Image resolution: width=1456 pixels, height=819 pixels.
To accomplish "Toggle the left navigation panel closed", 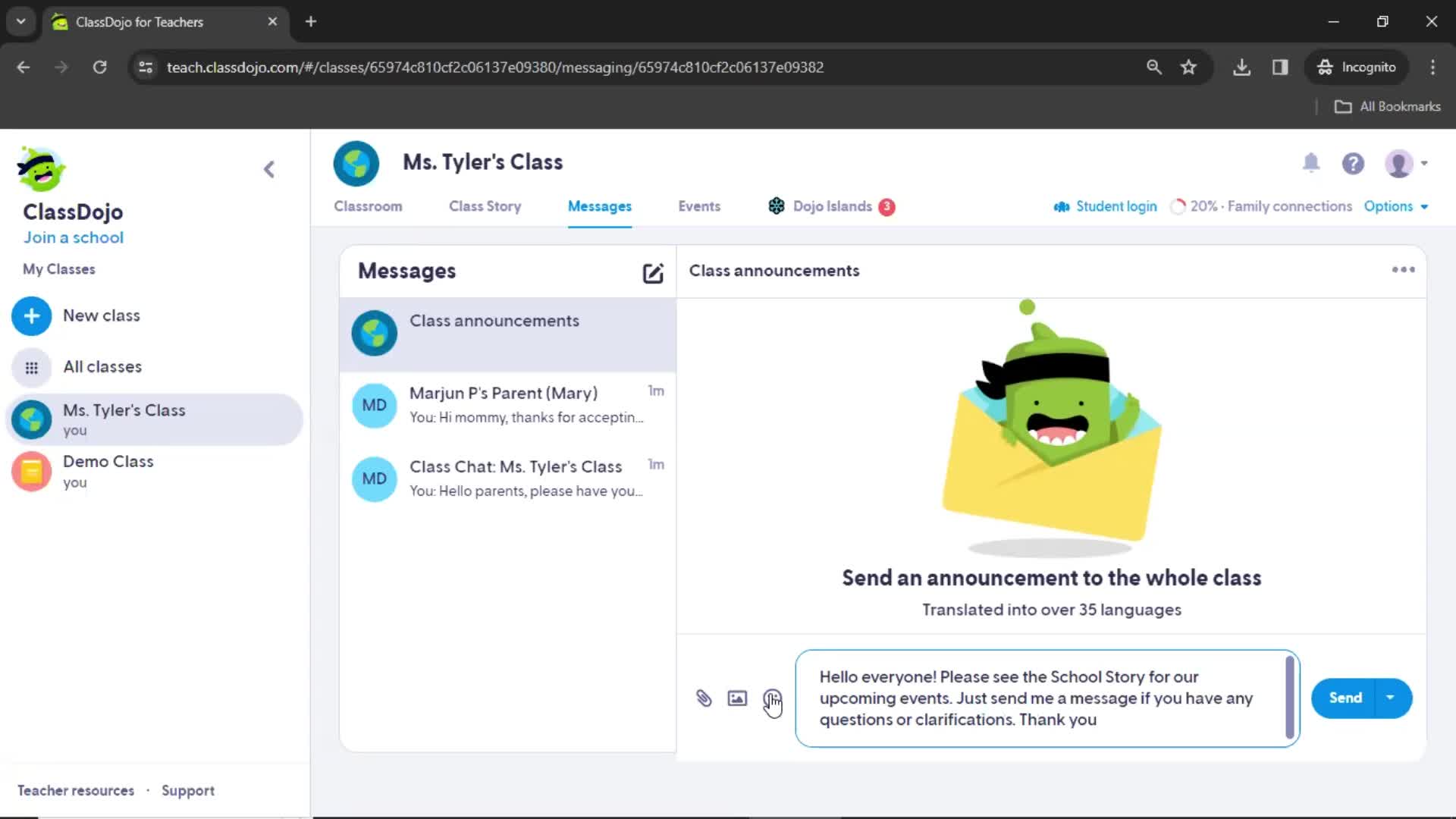I will pos(270,170).
